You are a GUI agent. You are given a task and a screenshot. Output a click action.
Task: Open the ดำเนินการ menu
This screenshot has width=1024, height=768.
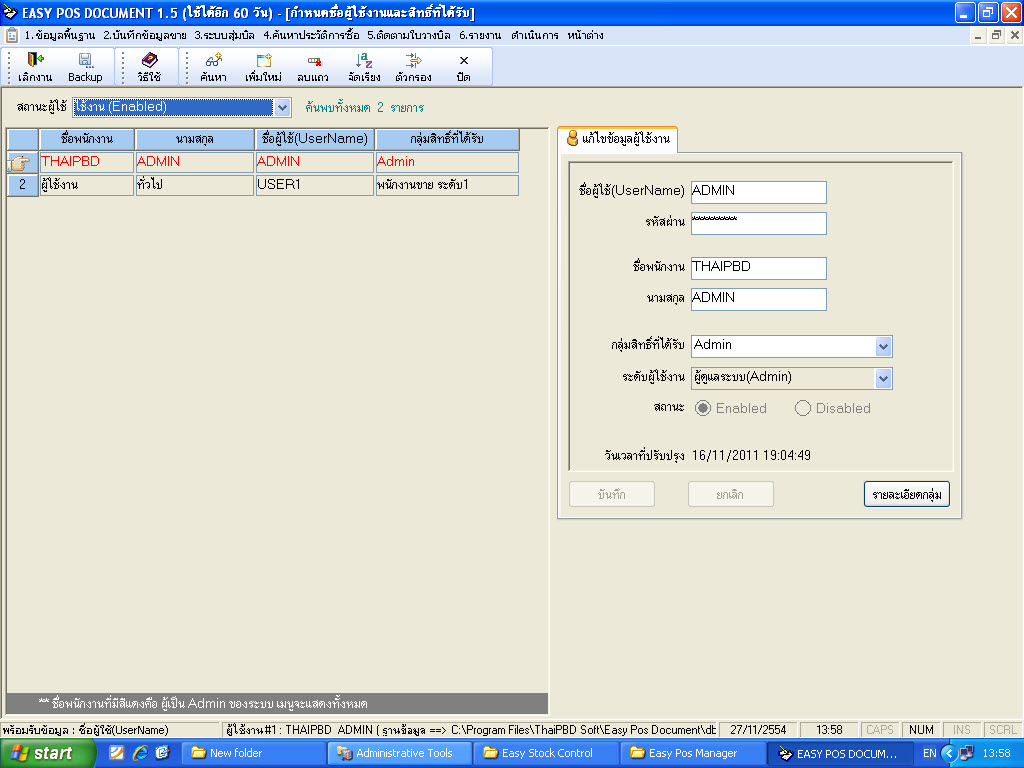pos(534,35)
